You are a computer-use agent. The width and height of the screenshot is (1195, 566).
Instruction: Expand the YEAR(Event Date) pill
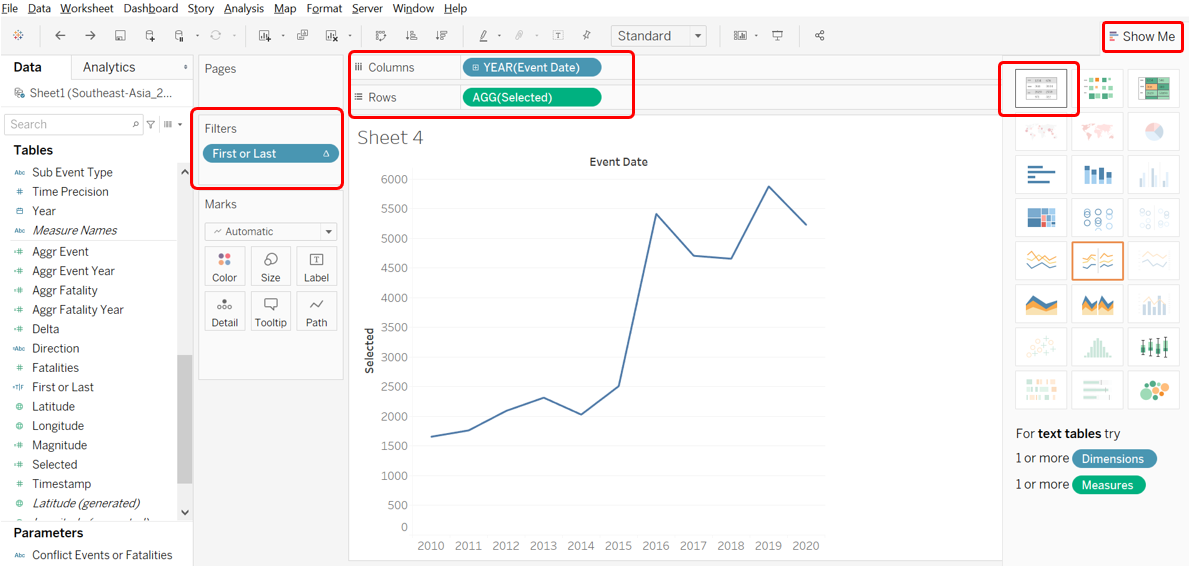point(475,68)
